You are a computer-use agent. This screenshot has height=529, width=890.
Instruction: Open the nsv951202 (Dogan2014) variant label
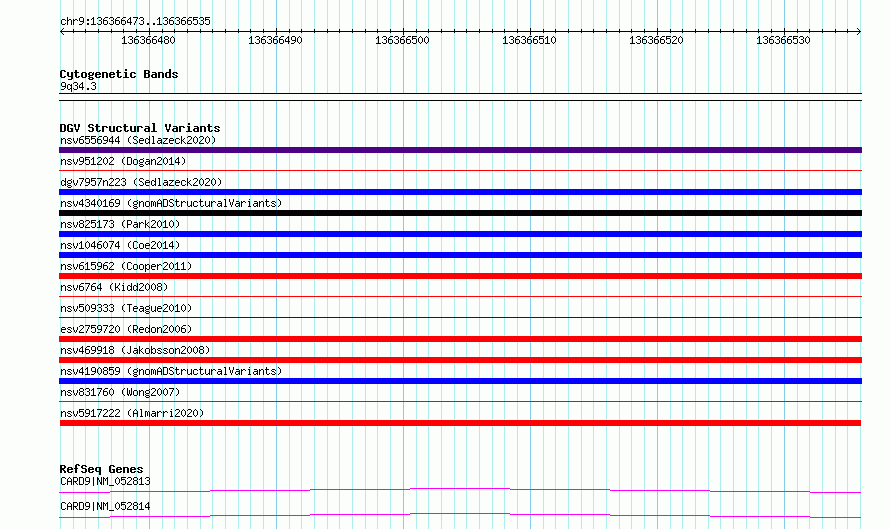coord(123,161)
